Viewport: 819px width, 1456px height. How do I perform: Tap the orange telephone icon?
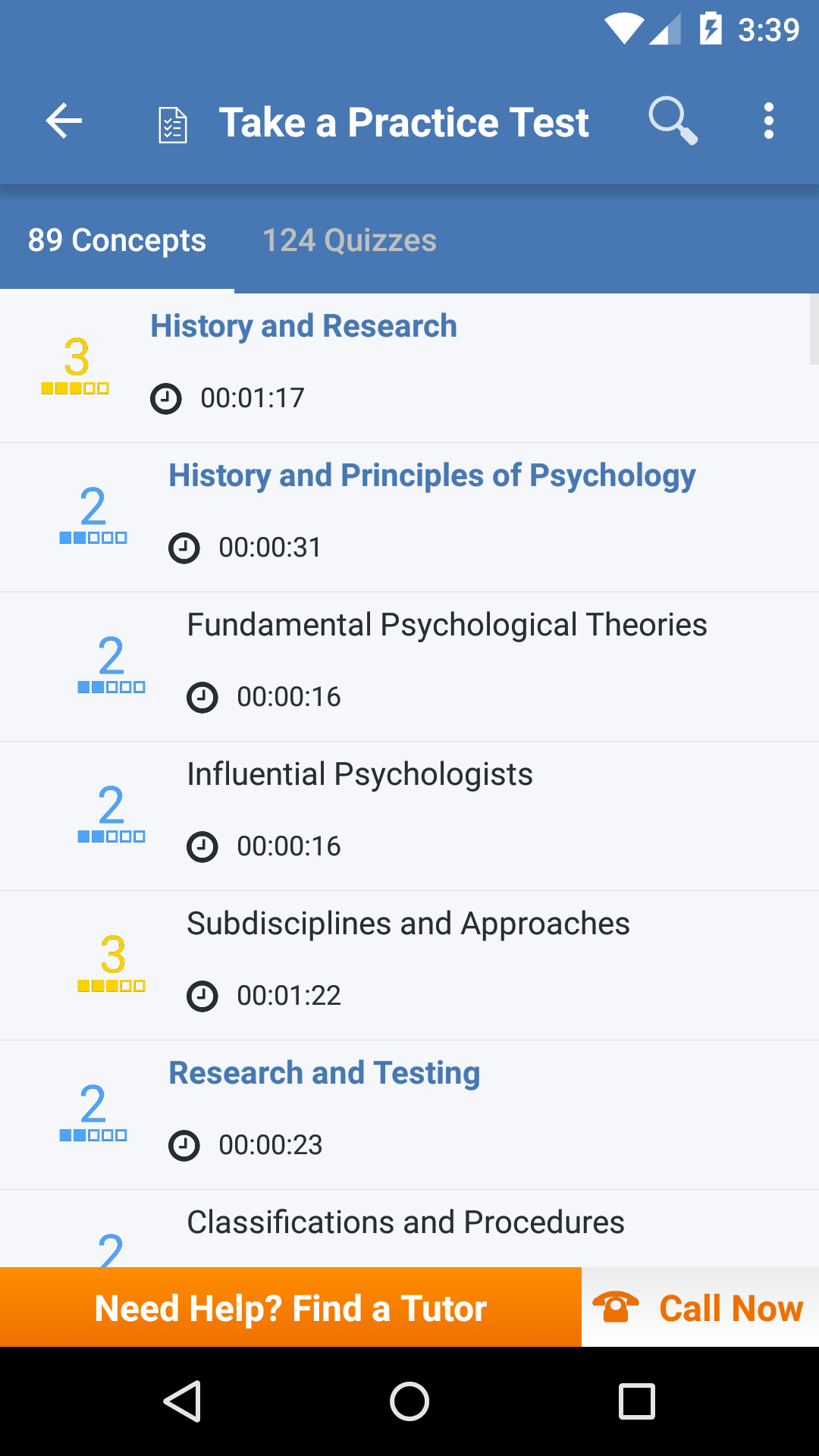tap(615, 1307)
